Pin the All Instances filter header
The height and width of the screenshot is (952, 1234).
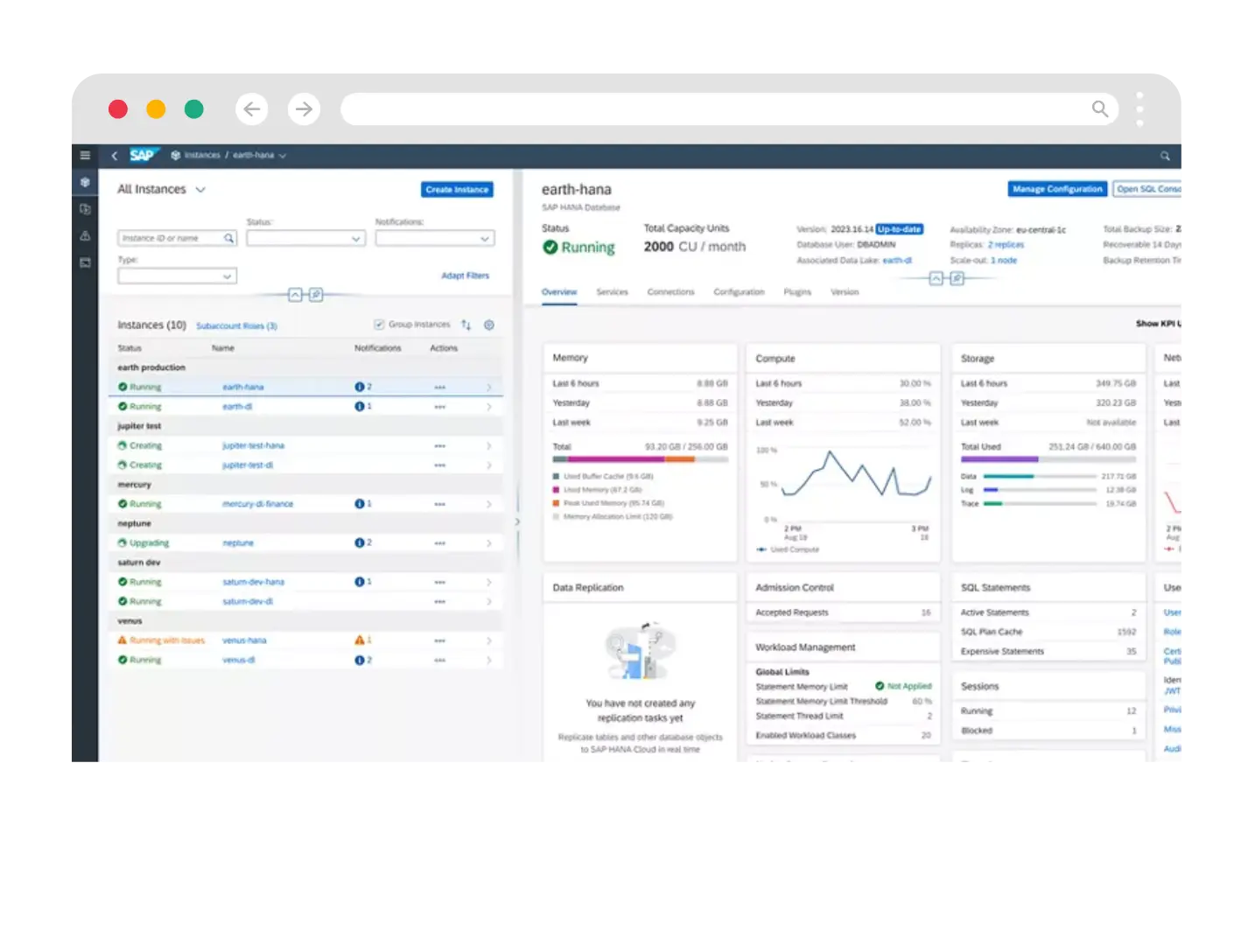(x=316, y=295)
